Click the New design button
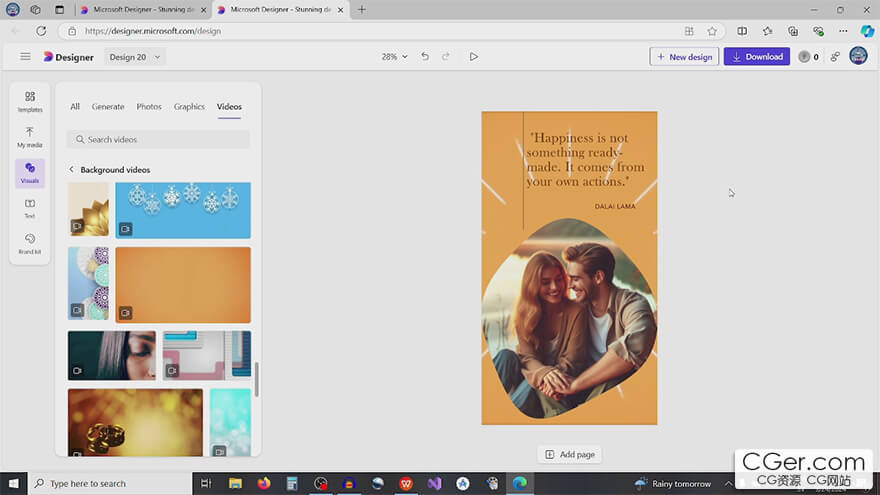The height and width of the screenshot is (495, 880). pos(684,57)
